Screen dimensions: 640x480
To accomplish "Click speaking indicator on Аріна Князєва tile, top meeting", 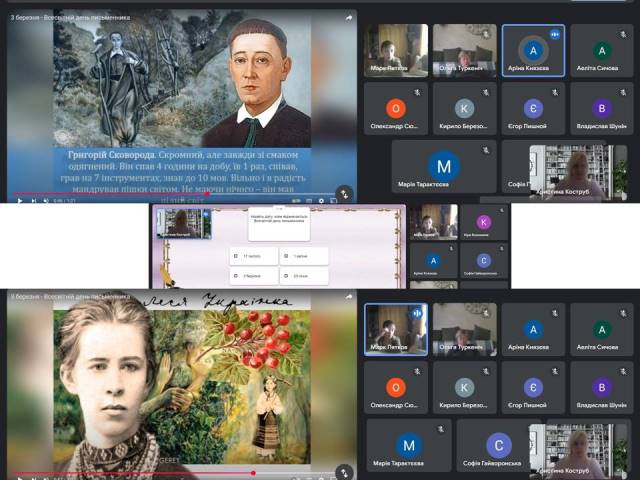I will point(555,35).
